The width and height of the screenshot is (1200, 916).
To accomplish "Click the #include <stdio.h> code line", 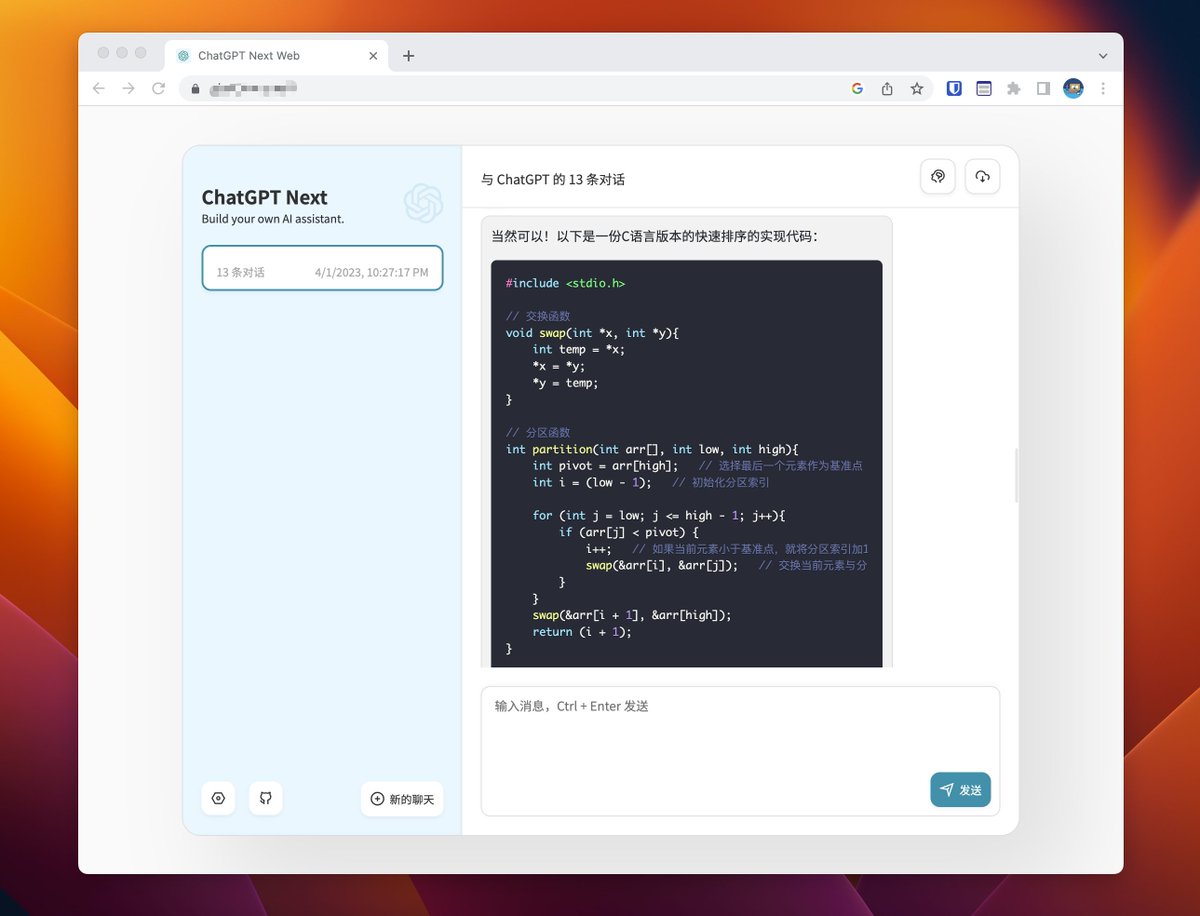I will [x=566, y=283].
